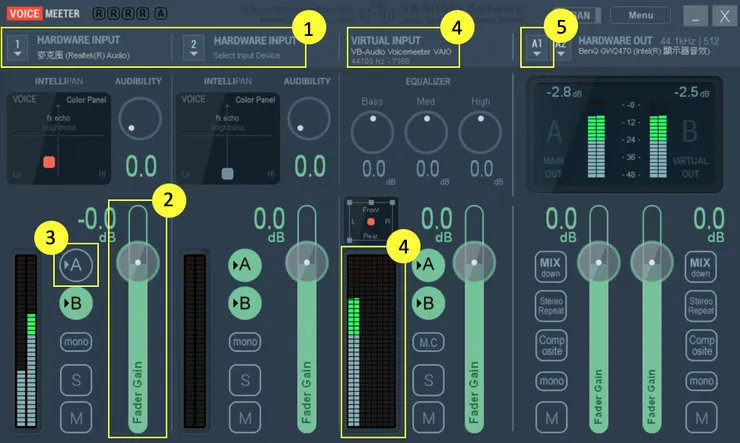
Task: Click the Audibility knob of Hardware Input 1
Action: [140, 118]
